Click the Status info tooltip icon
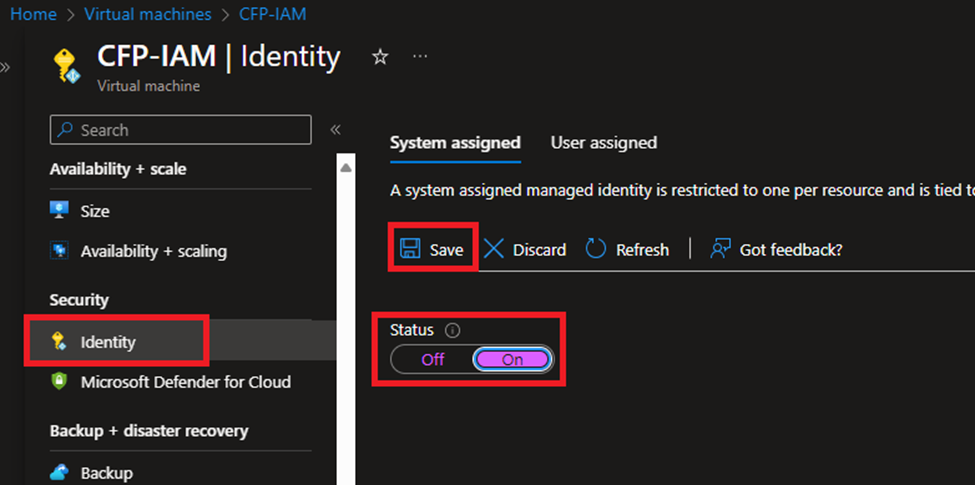Image resolution: width=975 pixels, height=485 pixels. pyautogui.click(x=452, y=330)
